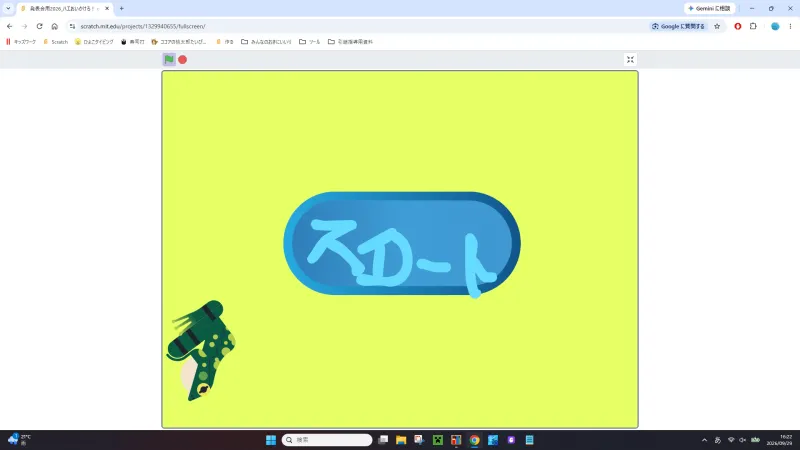
Task: Open the purple app on the taskbar
Action: pos(511,440)
